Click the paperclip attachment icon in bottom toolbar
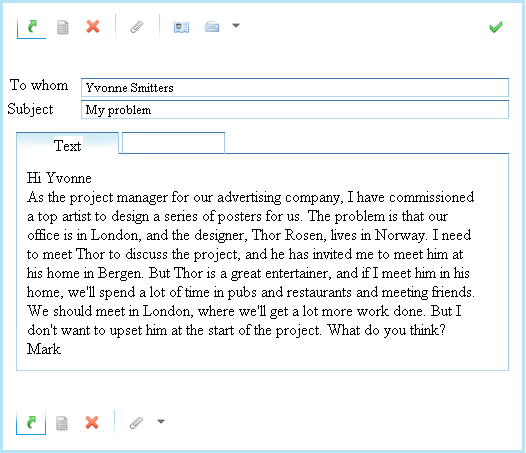The width and height of the screenshot is (526, 453). 136,422
